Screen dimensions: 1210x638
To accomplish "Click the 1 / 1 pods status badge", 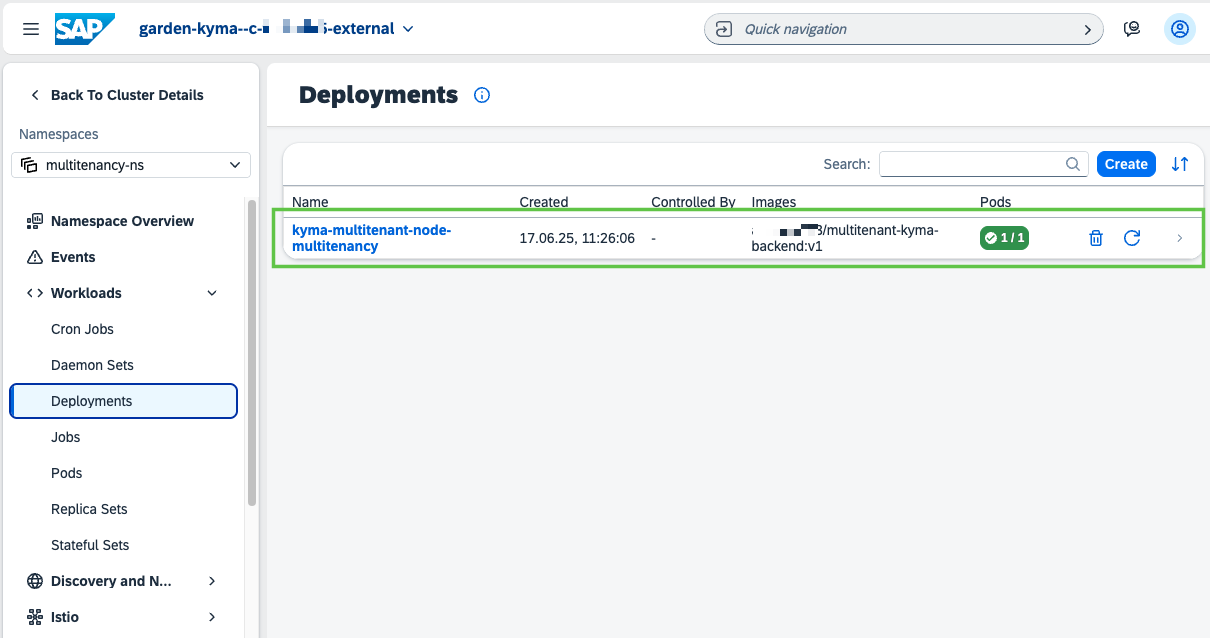I will point(1005,238).
